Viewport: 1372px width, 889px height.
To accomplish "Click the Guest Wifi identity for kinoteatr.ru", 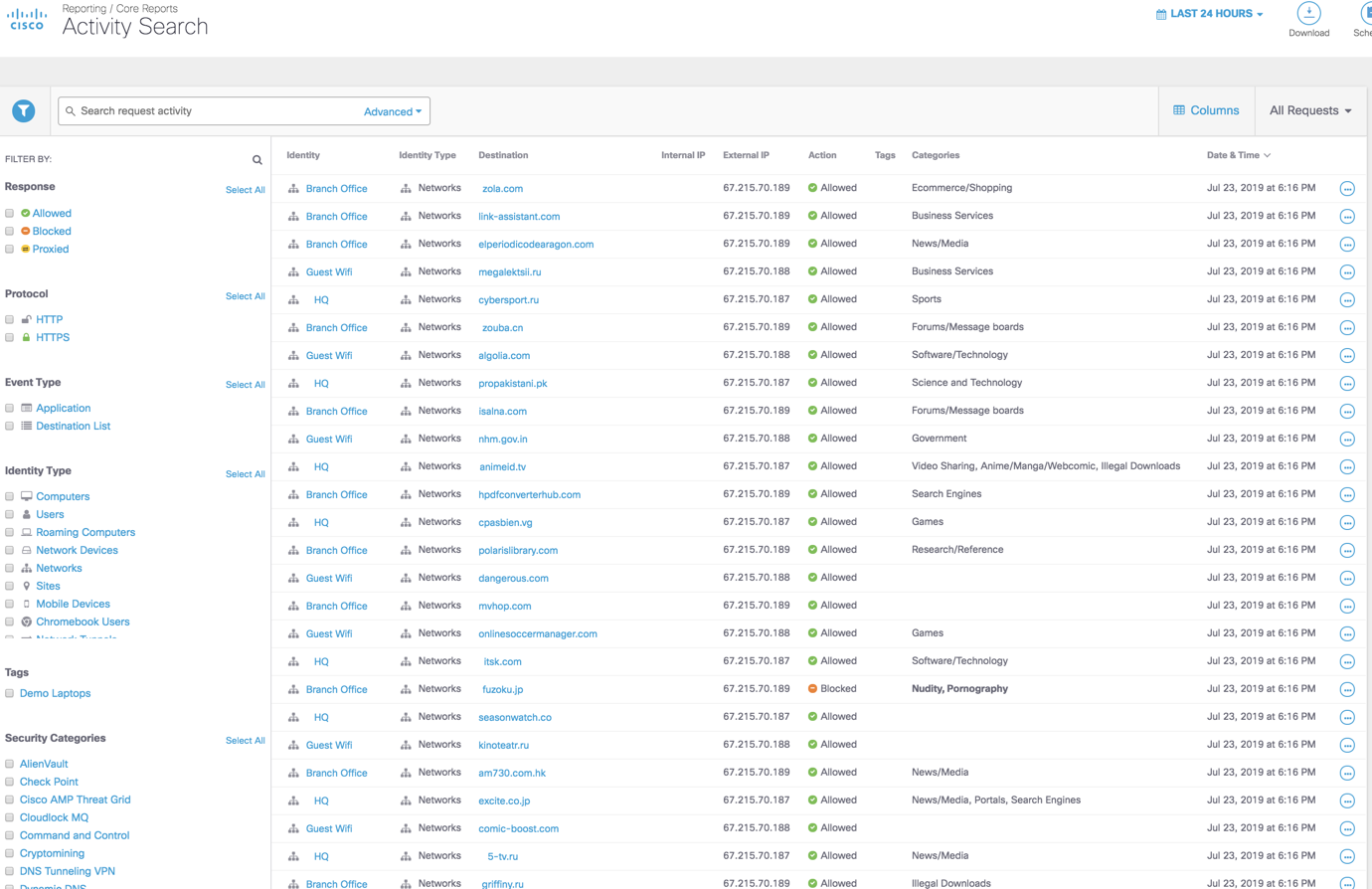I will click(x=329, y=745).
